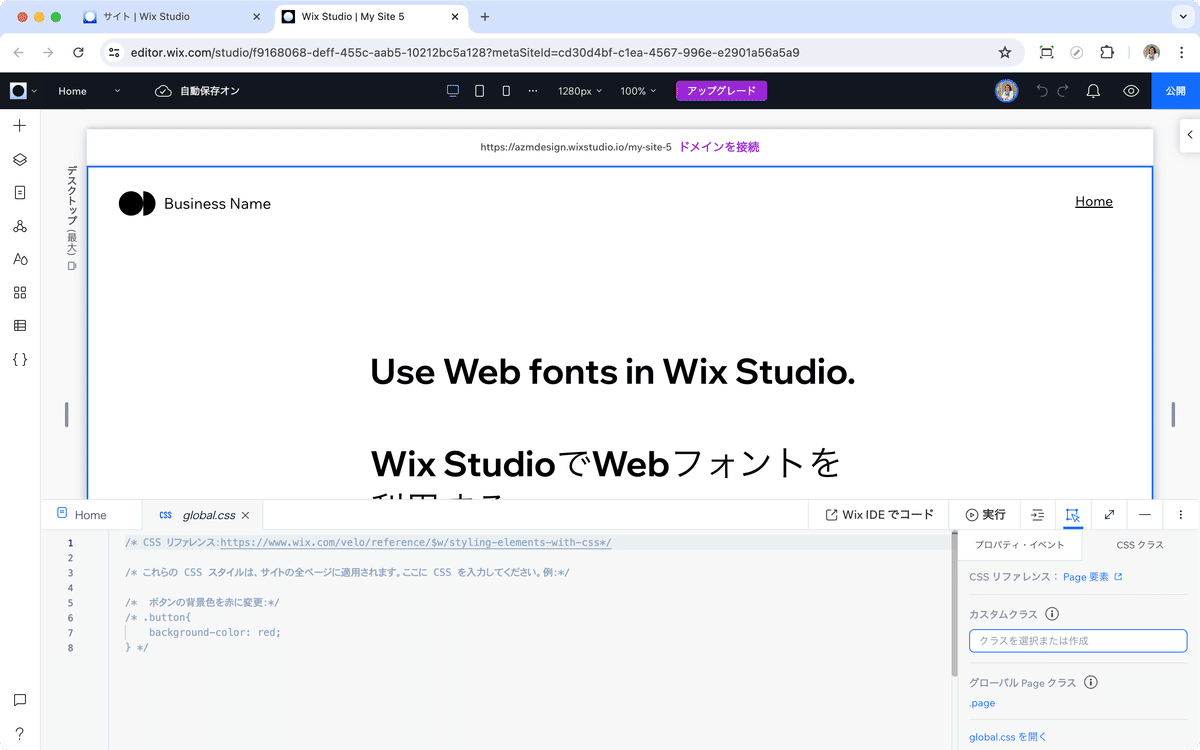Screen dimensions: 1200x750
Task: Switch to the tablet breakpoint icon
Action: (480, 91)
